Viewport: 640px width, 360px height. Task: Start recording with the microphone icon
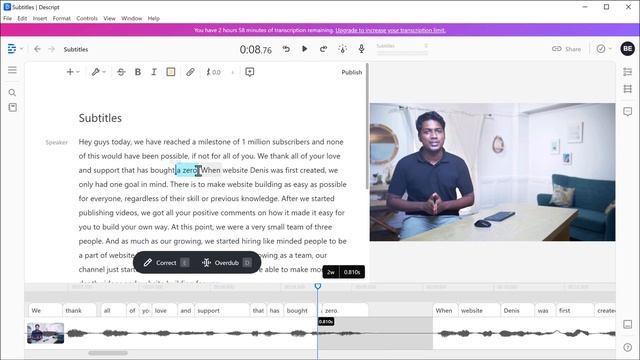(361, 49)
